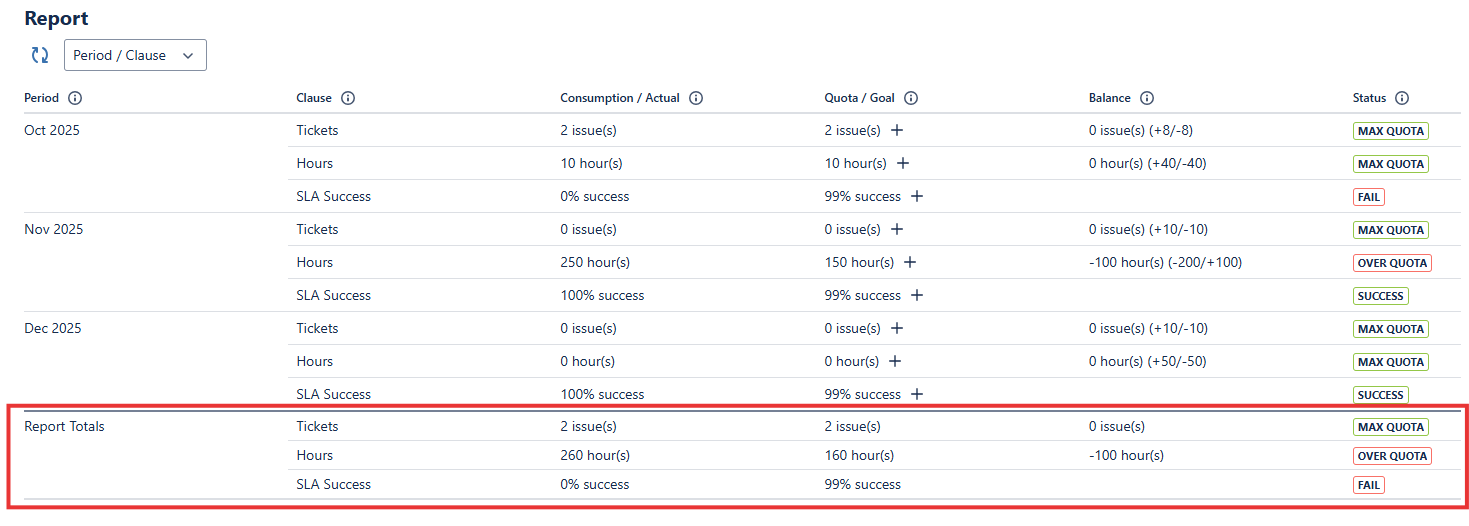
Task: Open the Period / Clause dropdown
Action: tap(135, 56)
